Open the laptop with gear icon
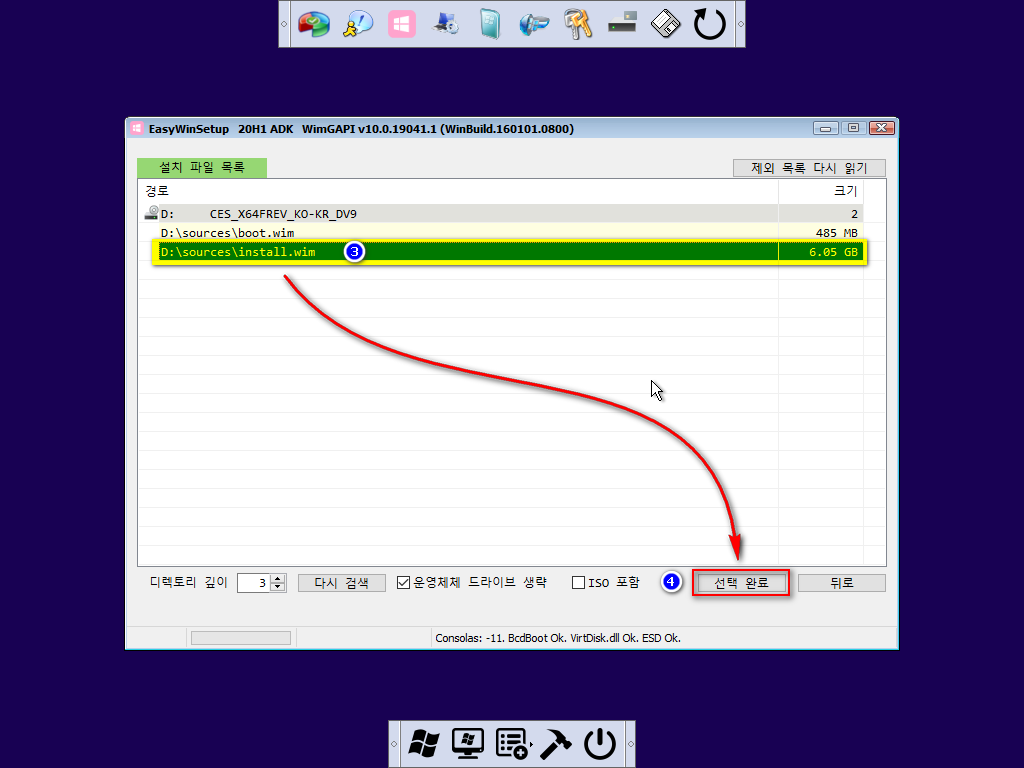This screenshot has height=768, width=1024. 446,24
